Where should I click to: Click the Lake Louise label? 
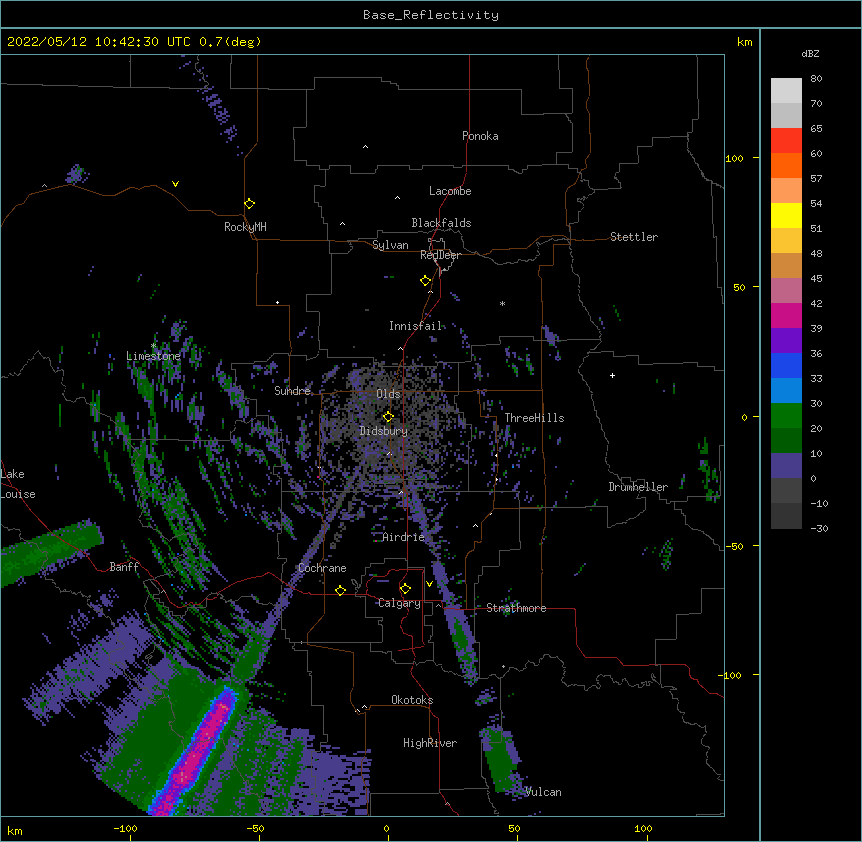(16, 484)
